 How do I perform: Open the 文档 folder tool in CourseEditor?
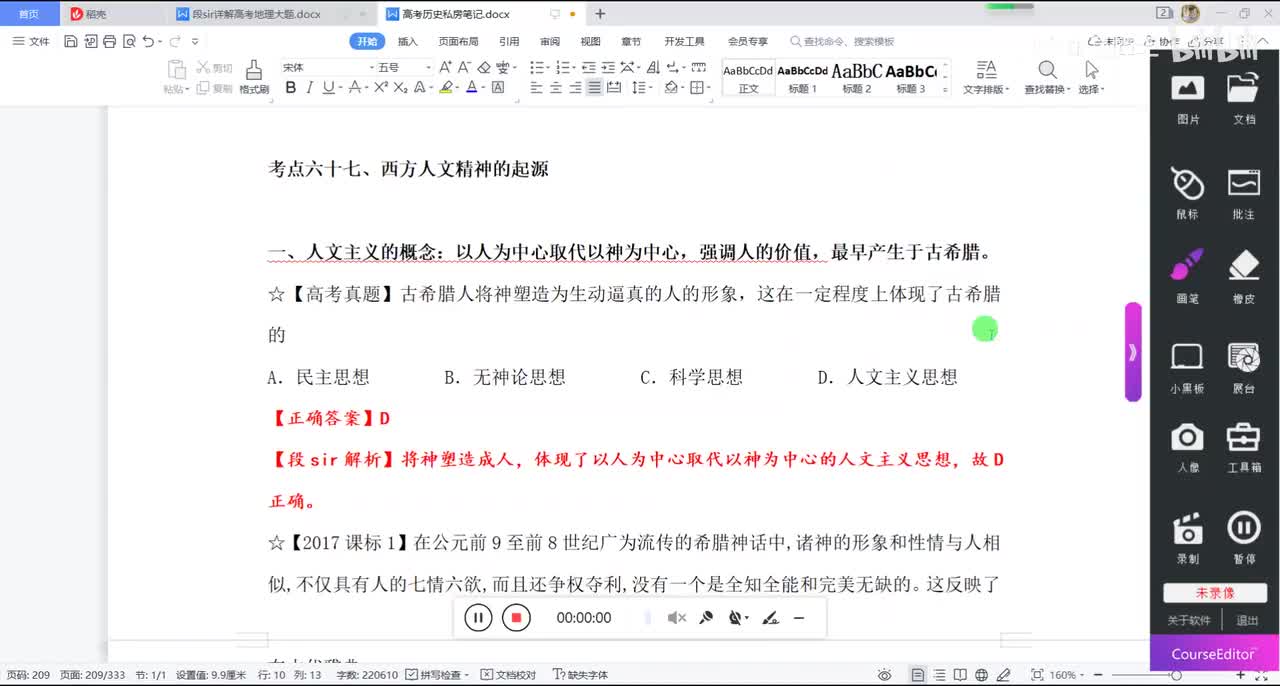tap(1244, 98)
